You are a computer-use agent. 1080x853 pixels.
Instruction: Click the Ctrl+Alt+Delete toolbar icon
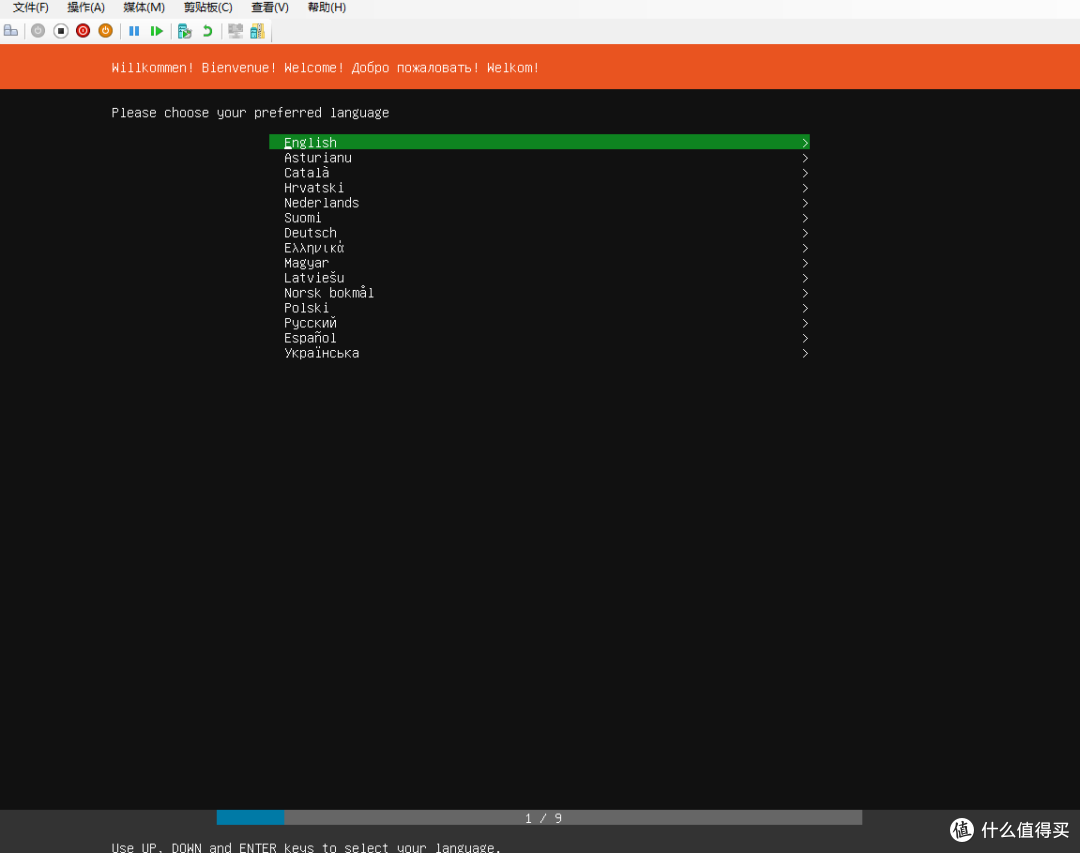pyautogui.click(x=11, y=31)
